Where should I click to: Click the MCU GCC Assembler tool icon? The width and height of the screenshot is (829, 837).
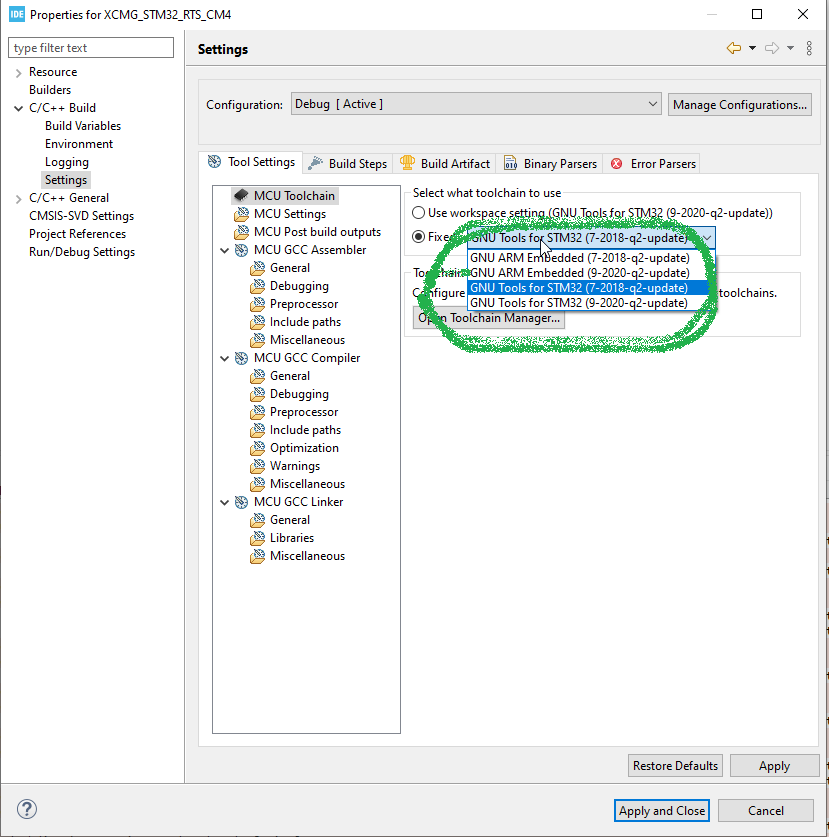[241, 250]
